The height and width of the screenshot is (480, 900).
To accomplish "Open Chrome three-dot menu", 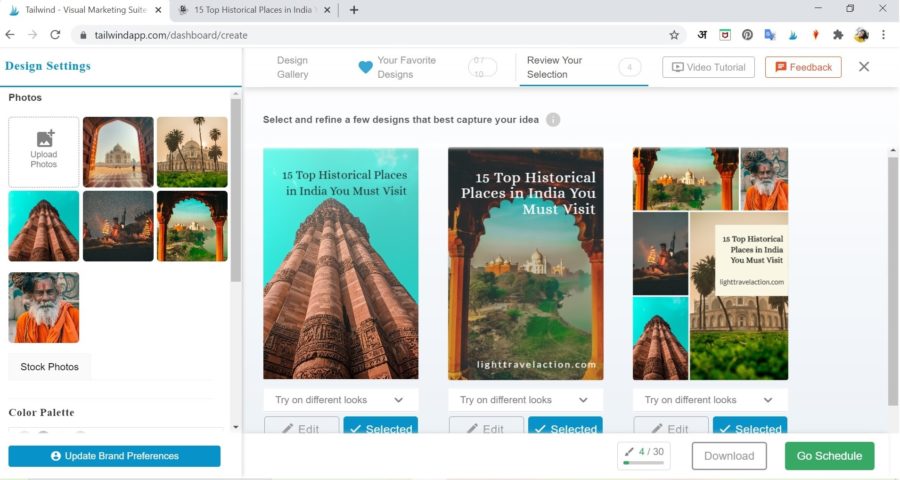I will pos(883,35).
